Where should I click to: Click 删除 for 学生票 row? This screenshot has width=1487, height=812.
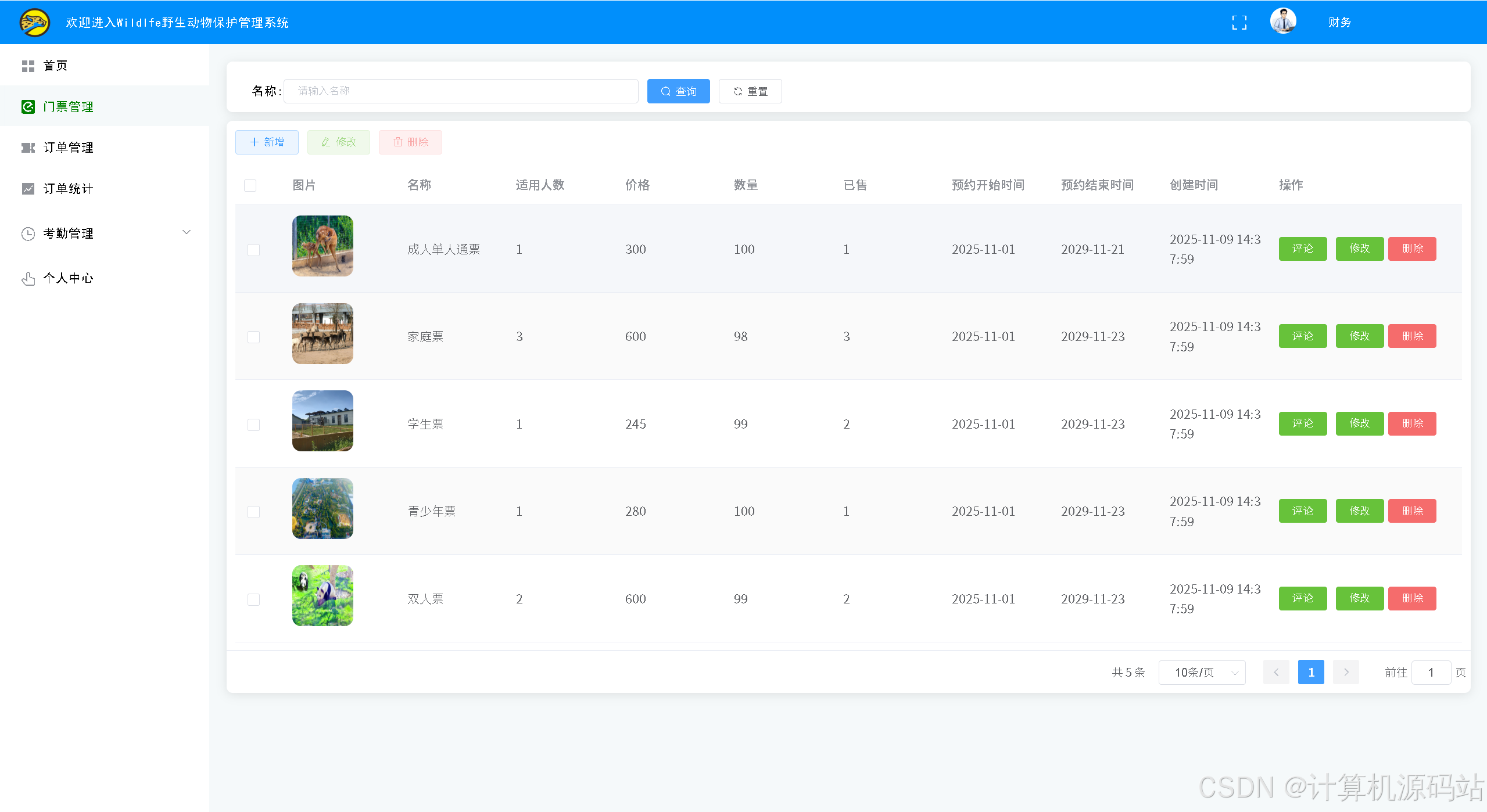(x=1412, y=423)
